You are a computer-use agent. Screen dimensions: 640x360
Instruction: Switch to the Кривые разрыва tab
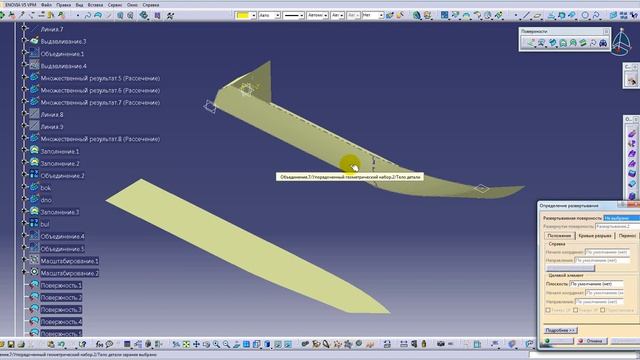coord(595,236)
